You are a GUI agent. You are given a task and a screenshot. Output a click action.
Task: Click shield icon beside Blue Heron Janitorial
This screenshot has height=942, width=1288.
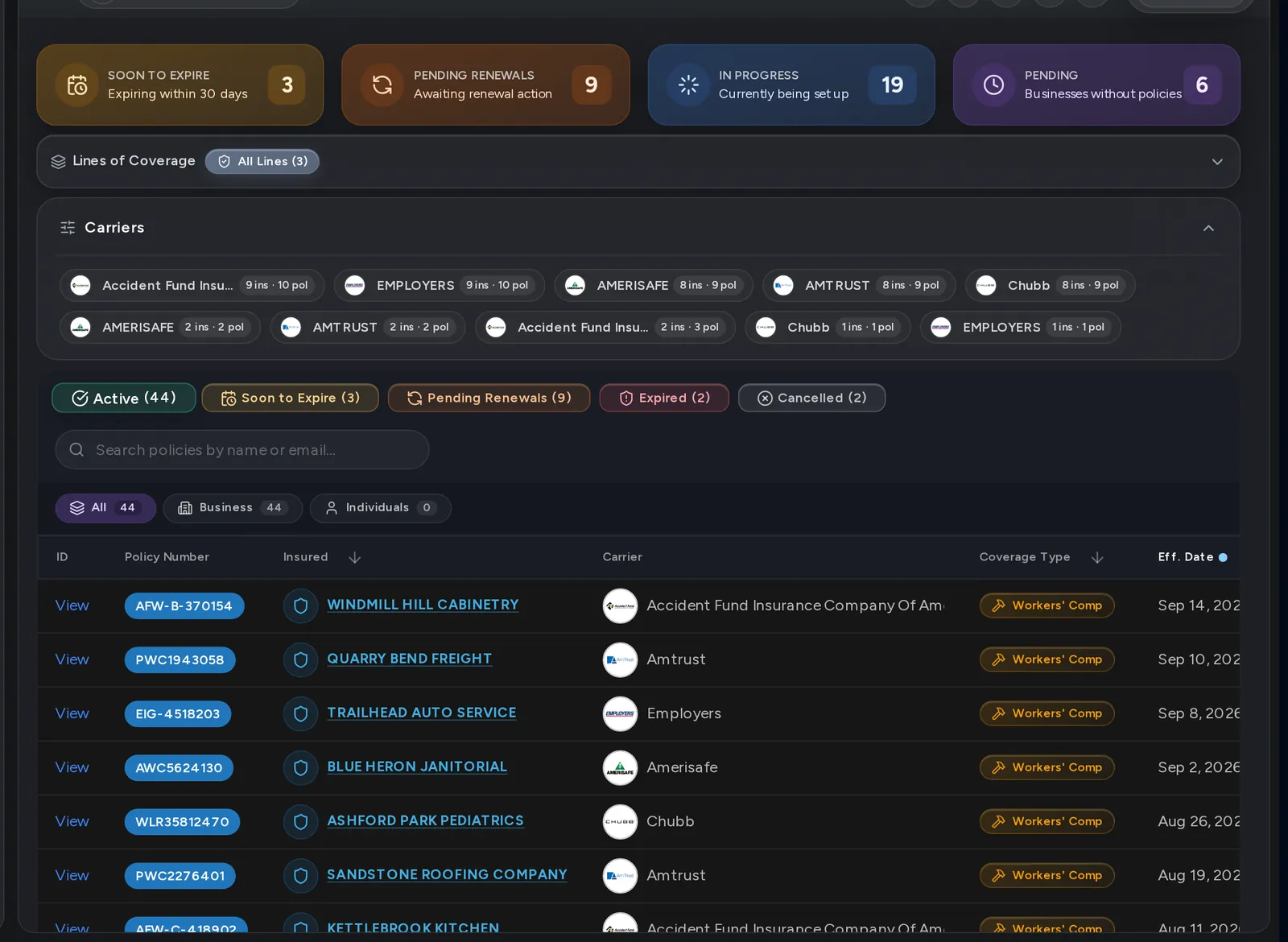pos(300,768)
